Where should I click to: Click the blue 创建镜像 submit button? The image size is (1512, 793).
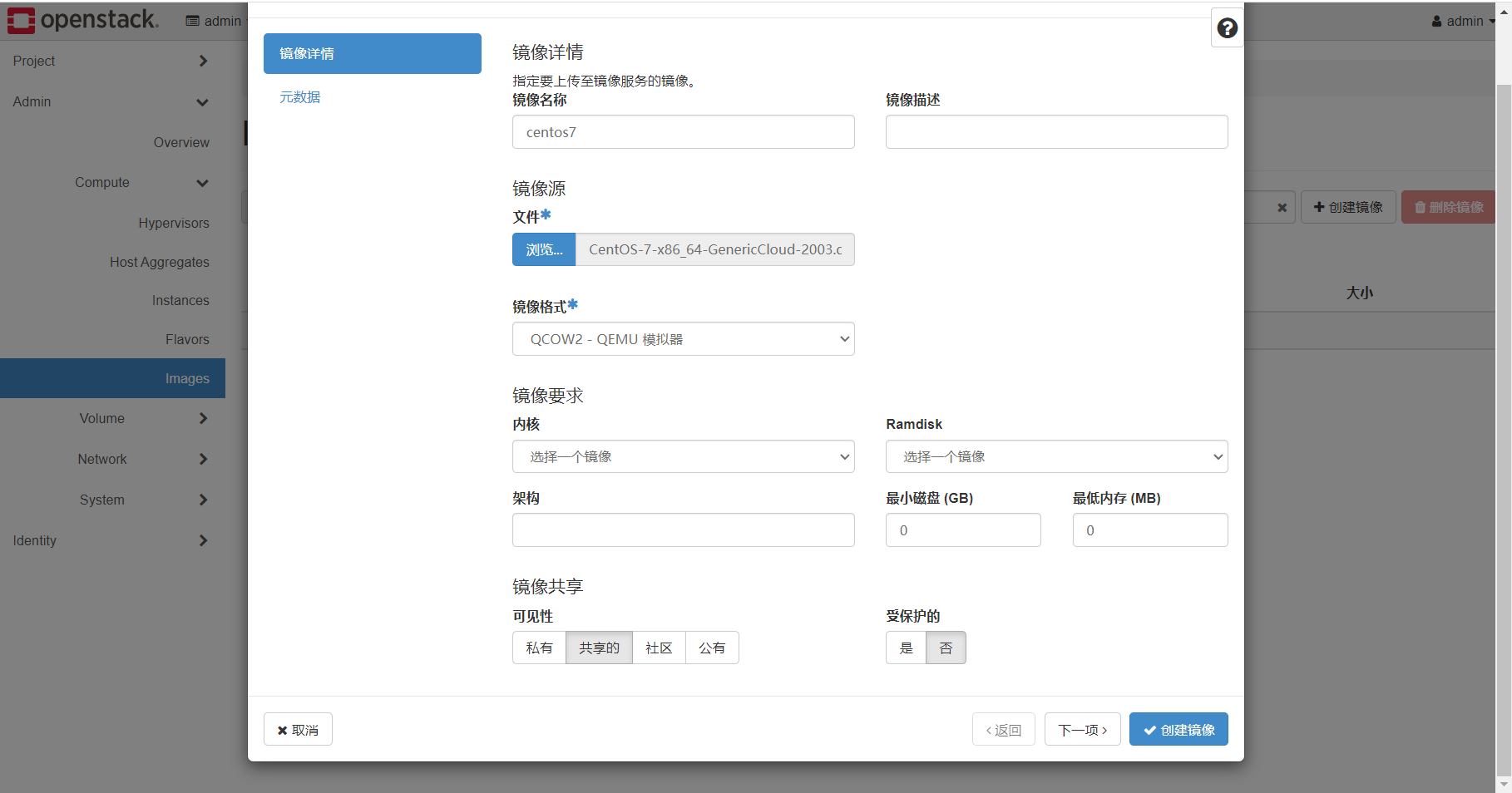point(1178,729)
